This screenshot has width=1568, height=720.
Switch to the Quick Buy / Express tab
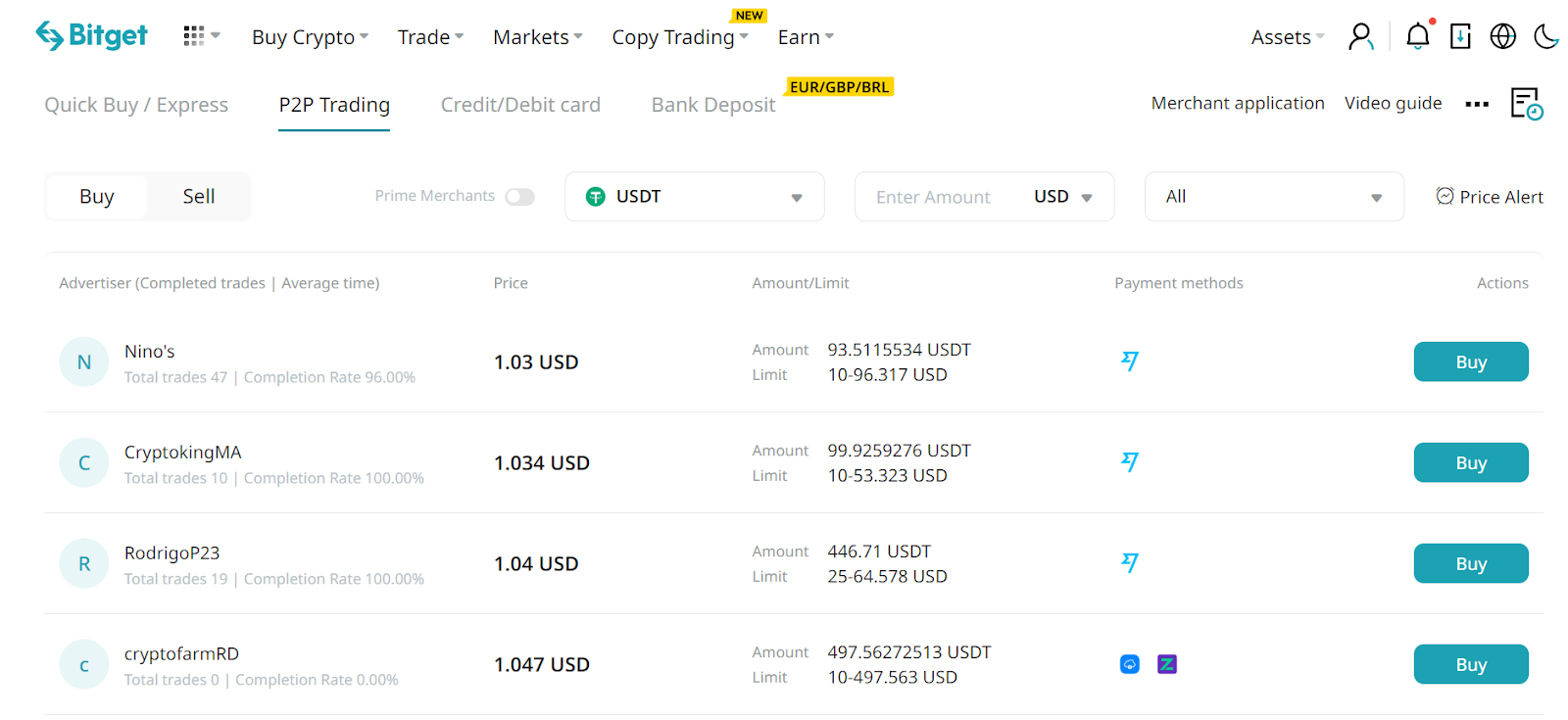point(136,105)
